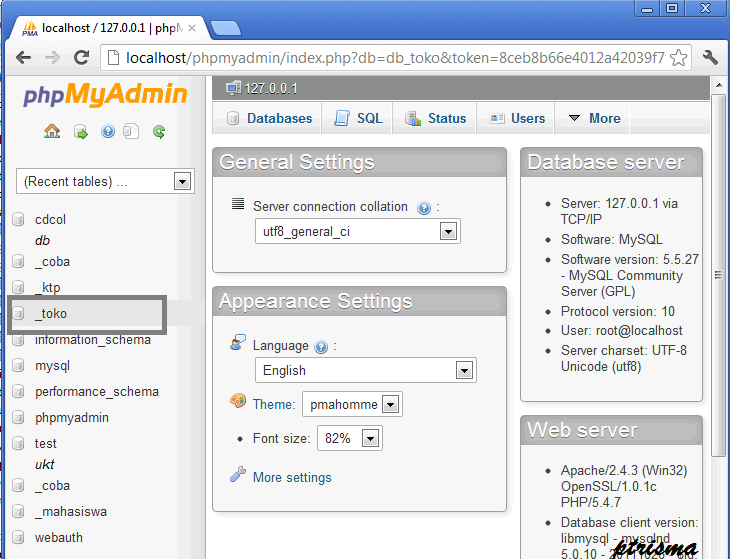Click the help icon next to collation
The height and width of the screenshot is (559, 730).
(x=424, y=208)
